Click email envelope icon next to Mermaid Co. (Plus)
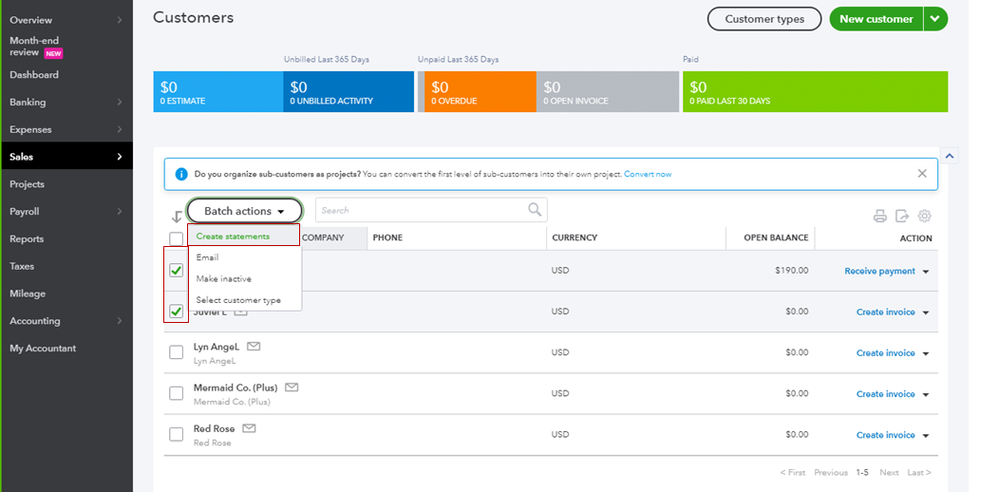Image resolution: width=999 pixels, height=492 pixels. (x=292, y=387)
